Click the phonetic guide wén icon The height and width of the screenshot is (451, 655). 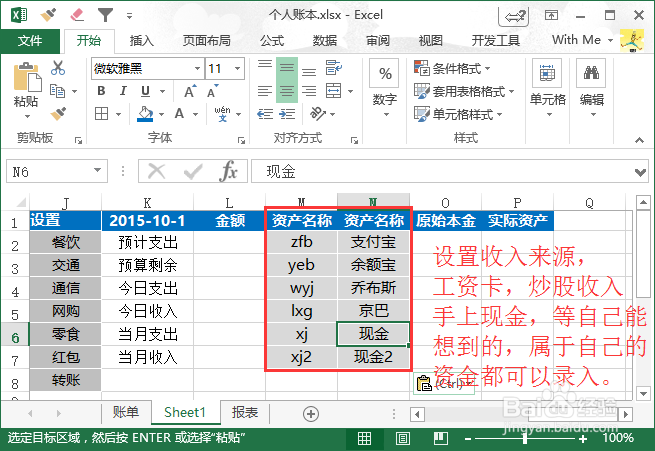(x=222, y=113)
